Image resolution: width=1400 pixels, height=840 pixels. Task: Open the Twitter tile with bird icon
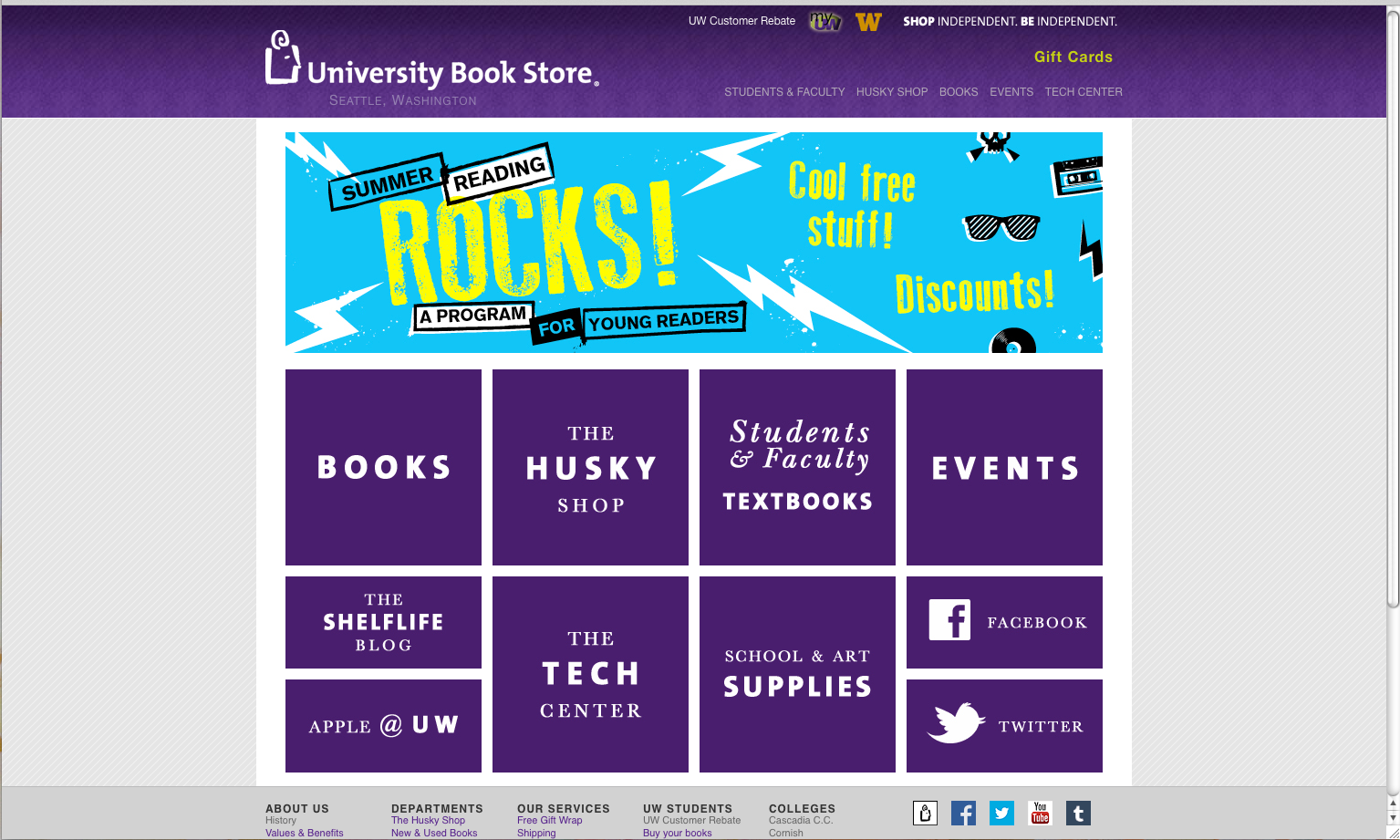click(1004, 726)
